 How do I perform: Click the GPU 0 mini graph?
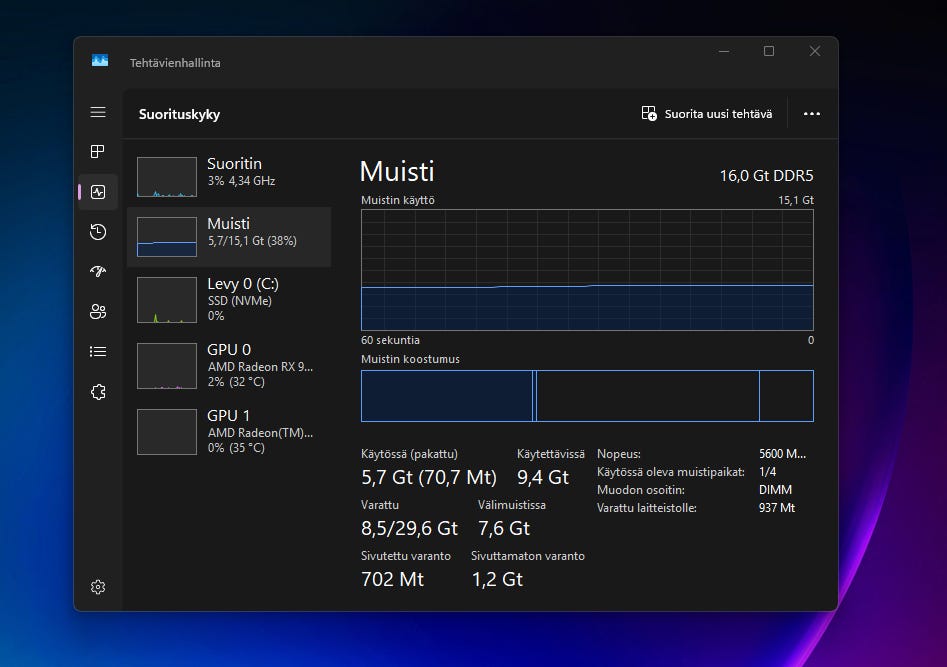[167, 366]
